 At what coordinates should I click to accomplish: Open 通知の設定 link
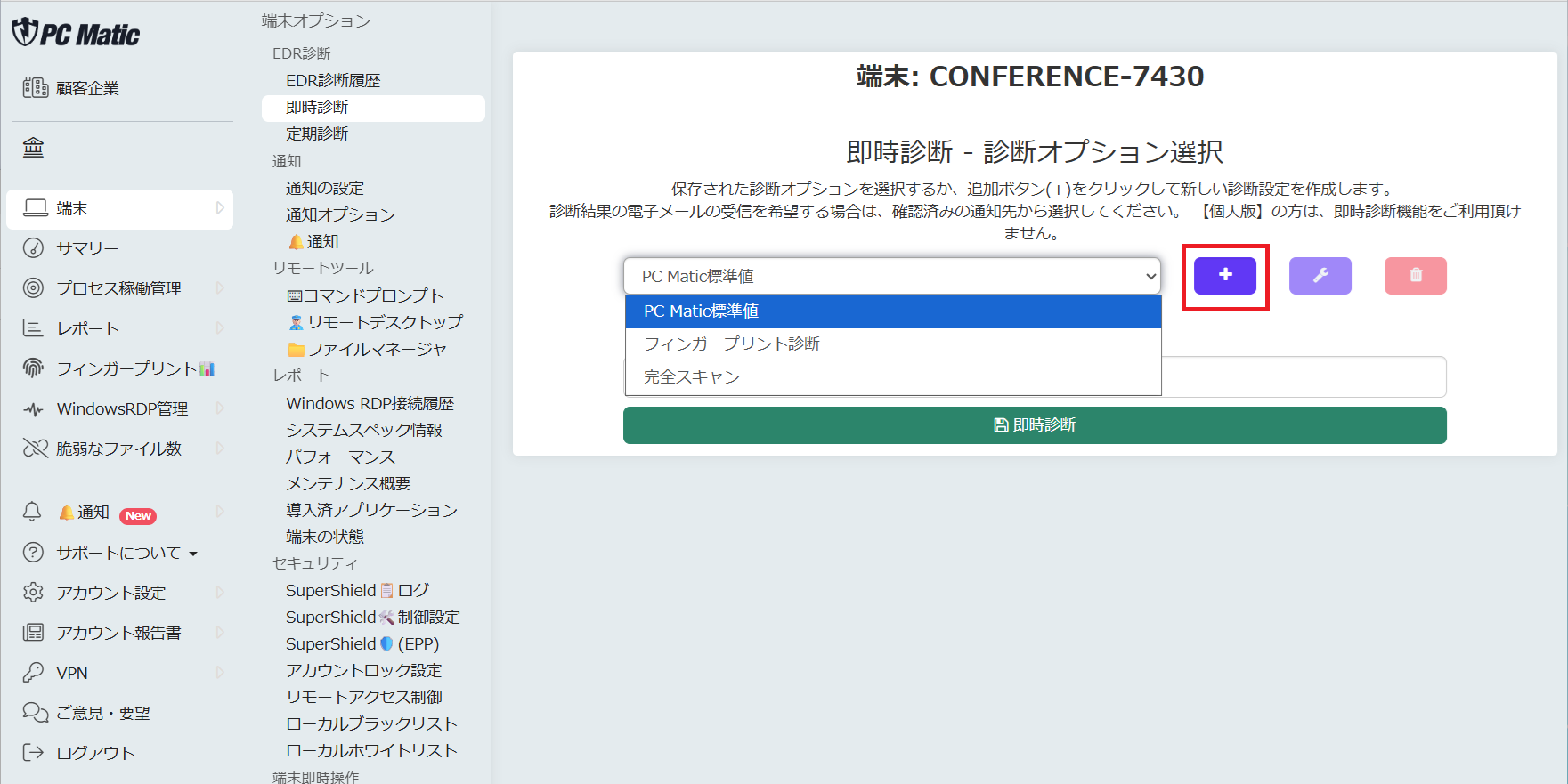[x=325, y=188]
